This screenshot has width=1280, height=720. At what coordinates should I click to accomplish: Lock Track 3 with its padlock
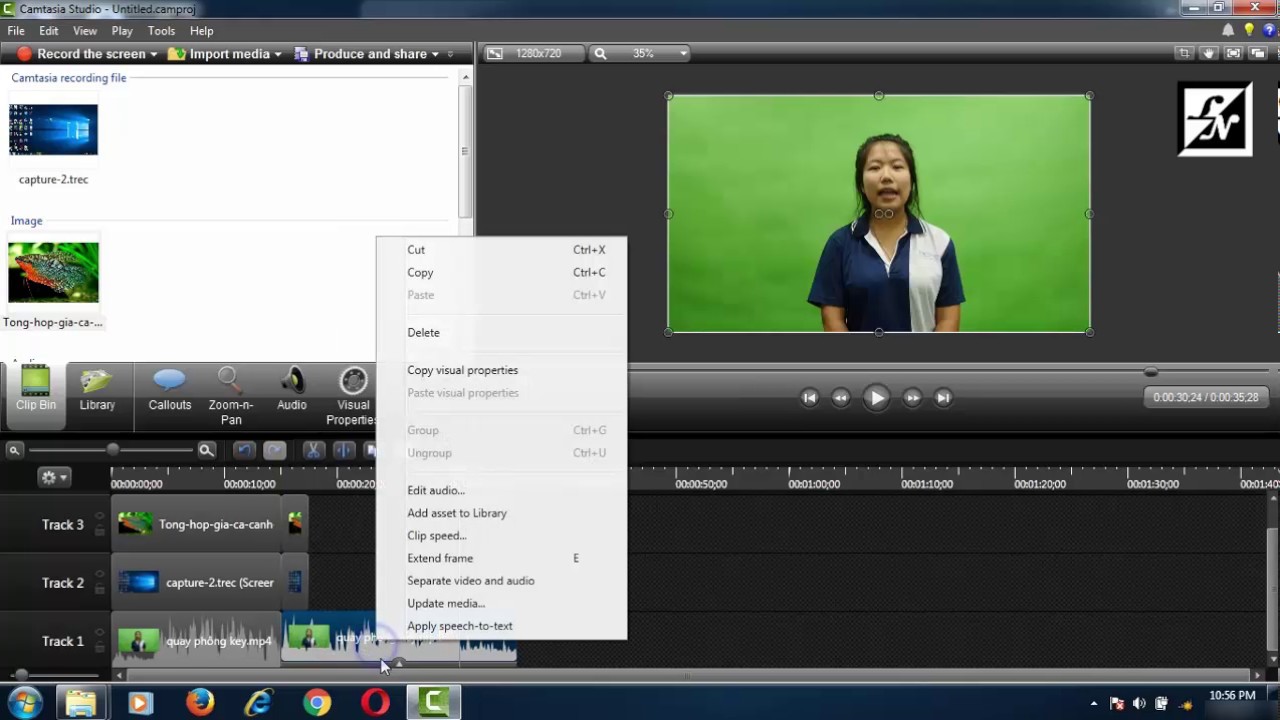point(99,531)
